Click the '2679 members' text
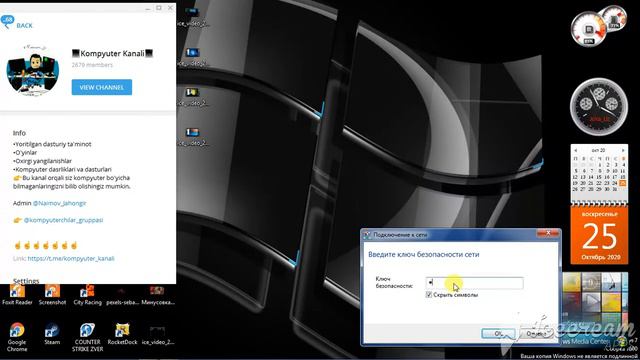640x360 pixels. tap(92, 65)
